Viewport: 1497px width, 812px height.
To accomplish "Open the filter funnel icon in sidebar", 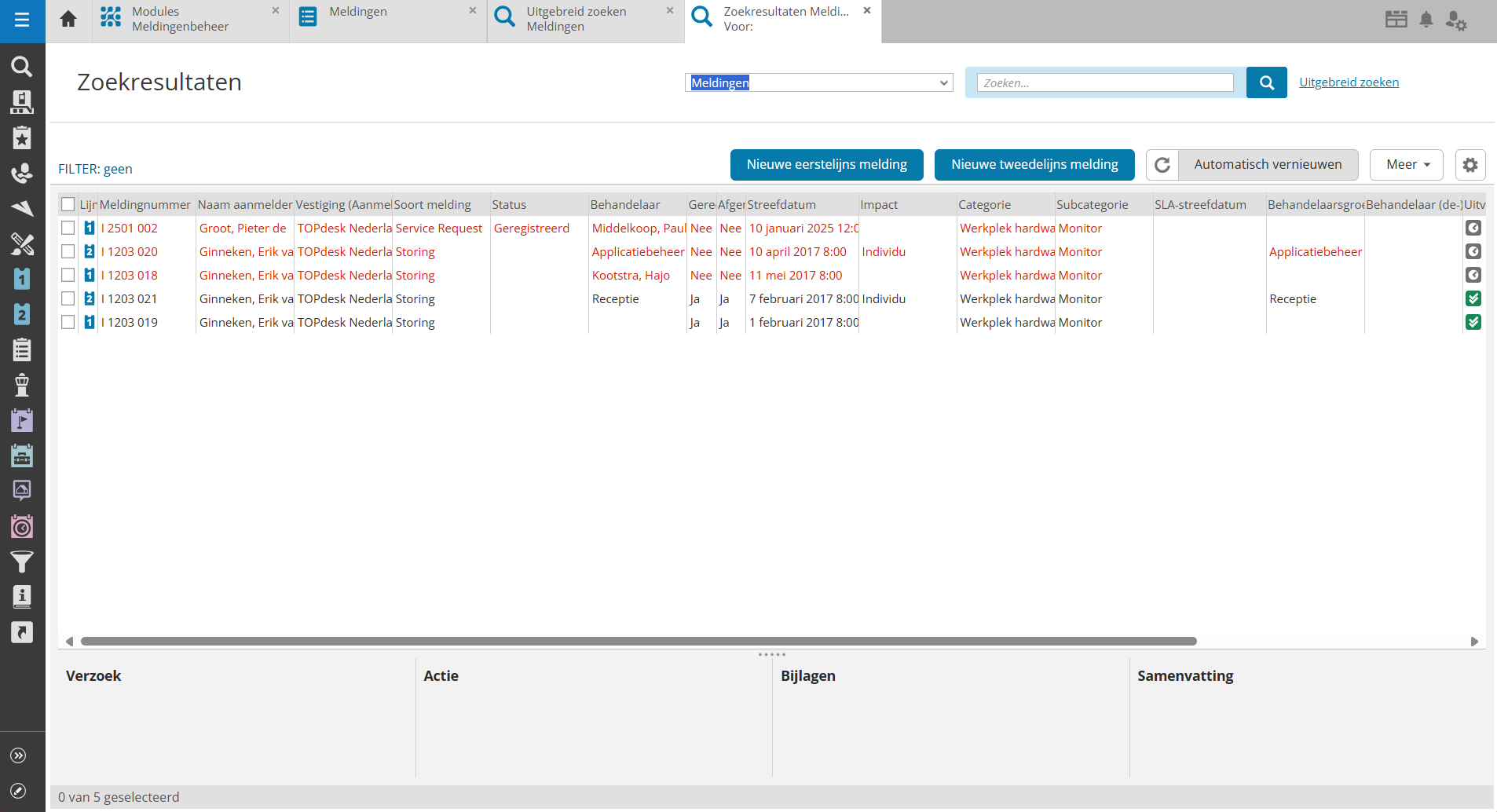I will pos(22,561).
